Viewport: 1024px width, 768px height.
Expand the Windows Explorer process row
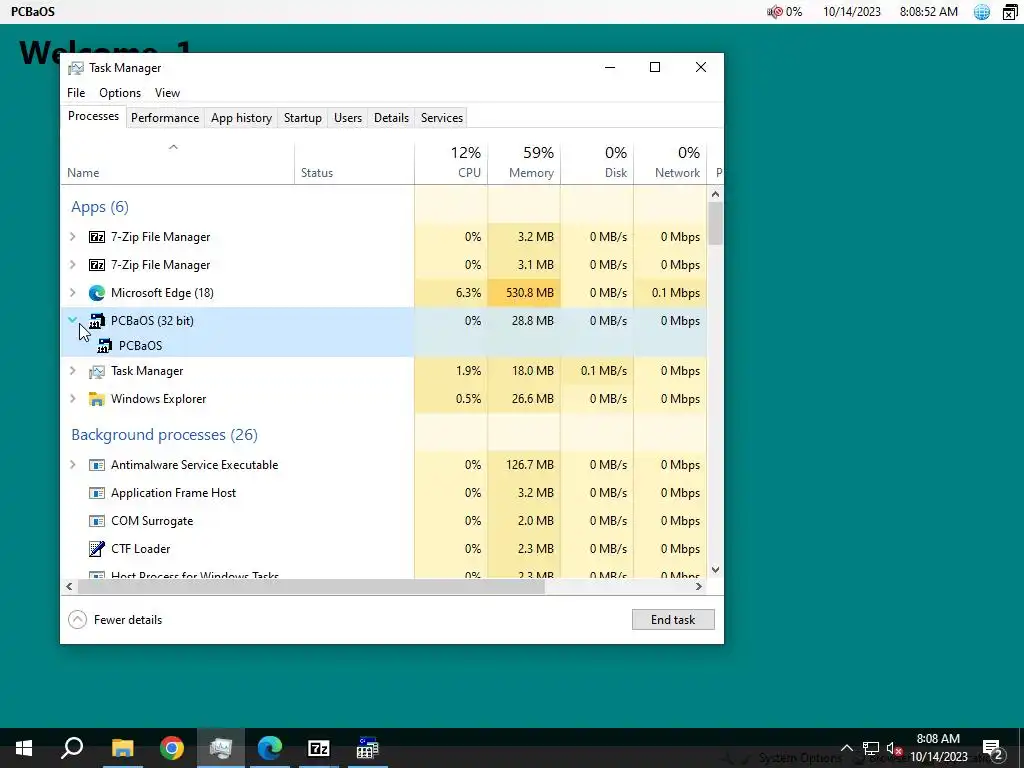[72, 399]
